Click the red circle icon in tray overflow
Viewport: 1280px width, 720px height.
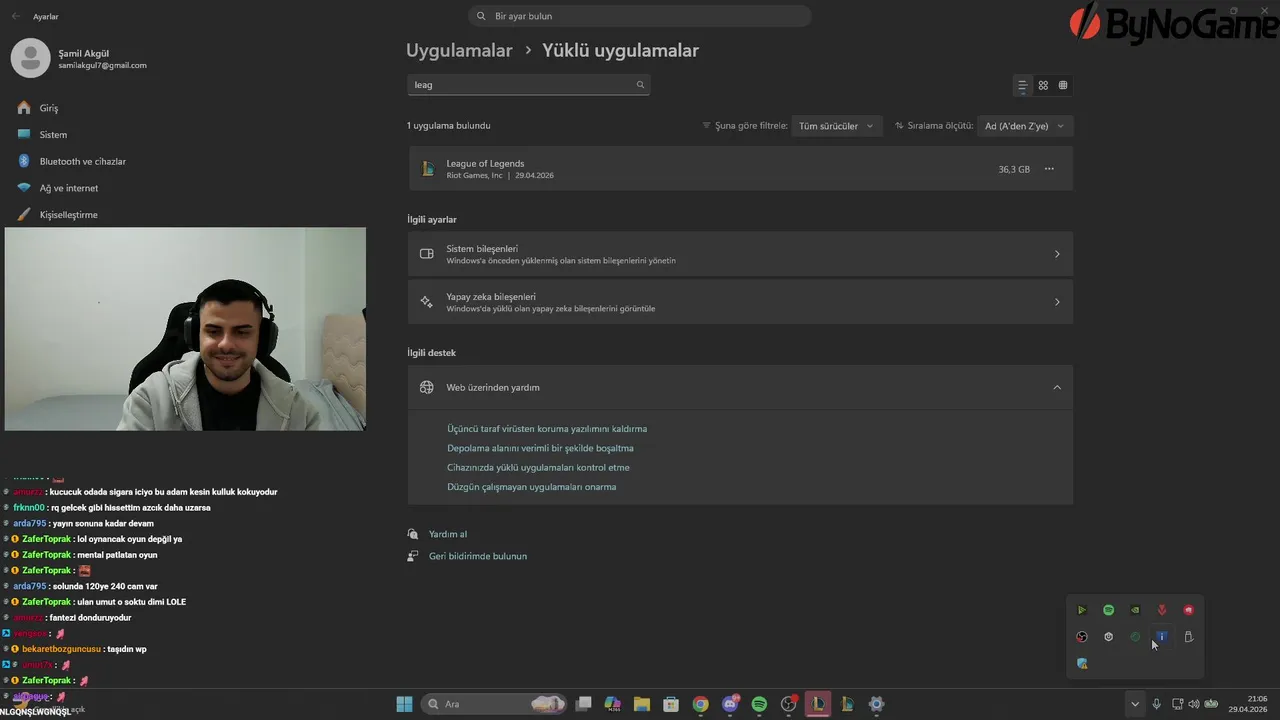tap(1189, 610)
